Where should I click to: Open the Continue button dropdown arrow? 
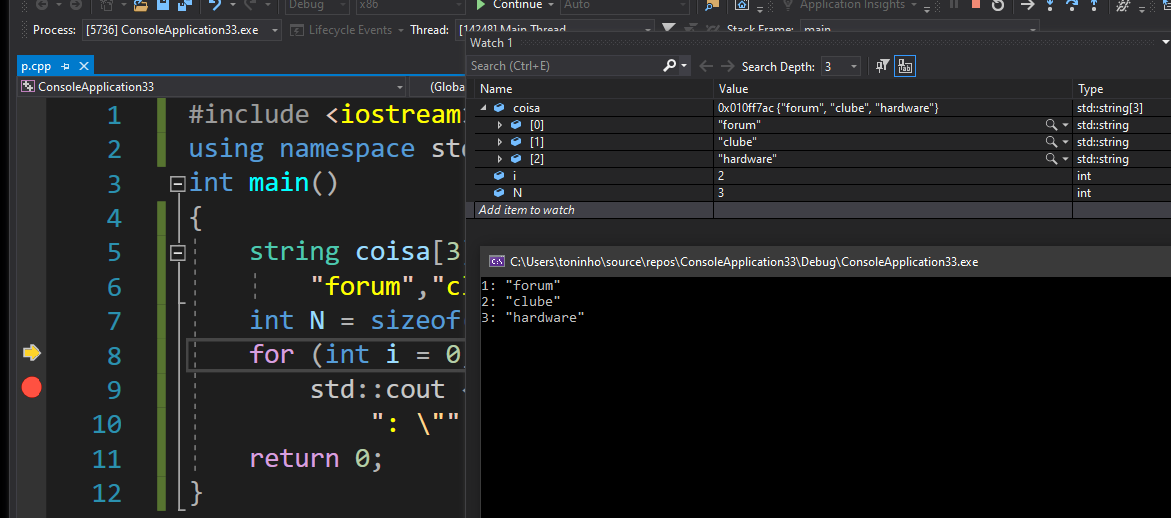[x=551, y=4]
